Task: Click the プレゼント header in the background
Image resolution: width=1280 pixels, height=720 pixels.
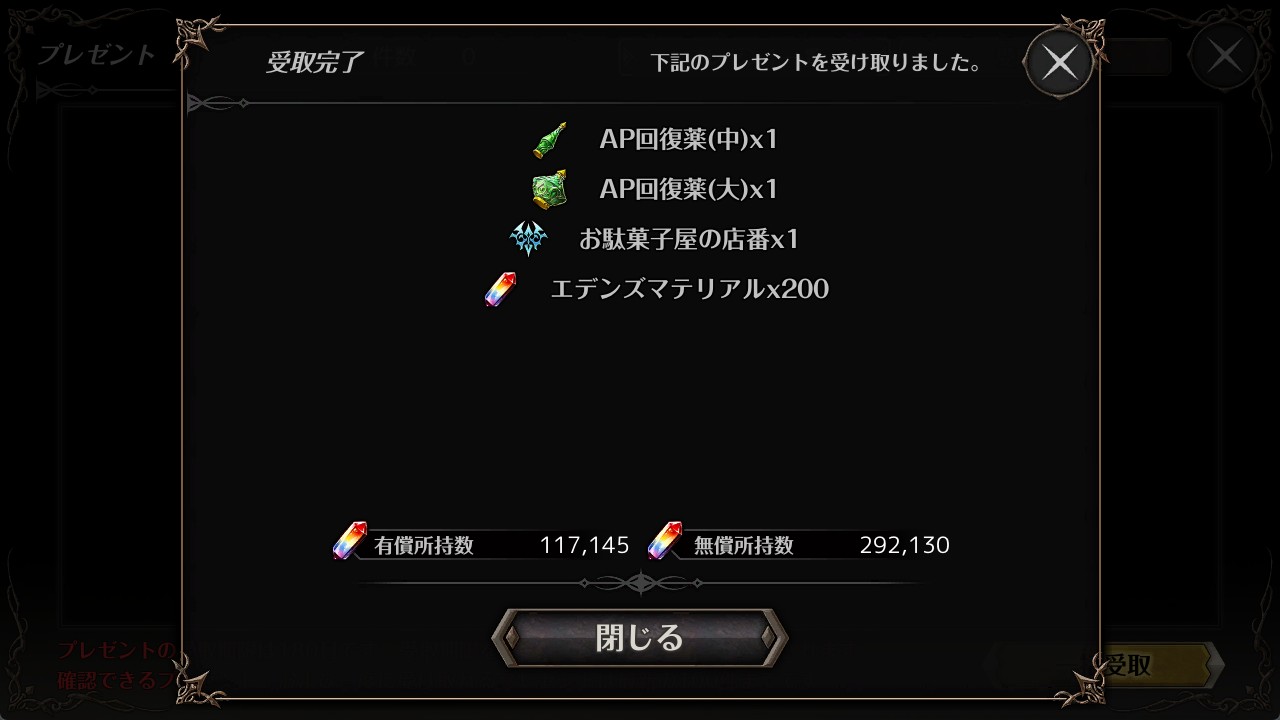Action: [97, 54]
